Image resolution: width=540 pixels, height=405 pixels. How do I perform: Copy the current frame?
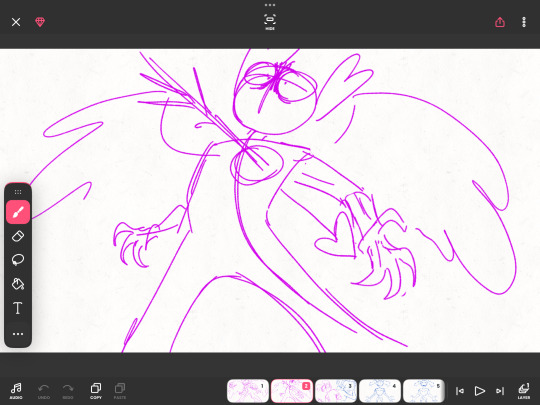point(96,391)
